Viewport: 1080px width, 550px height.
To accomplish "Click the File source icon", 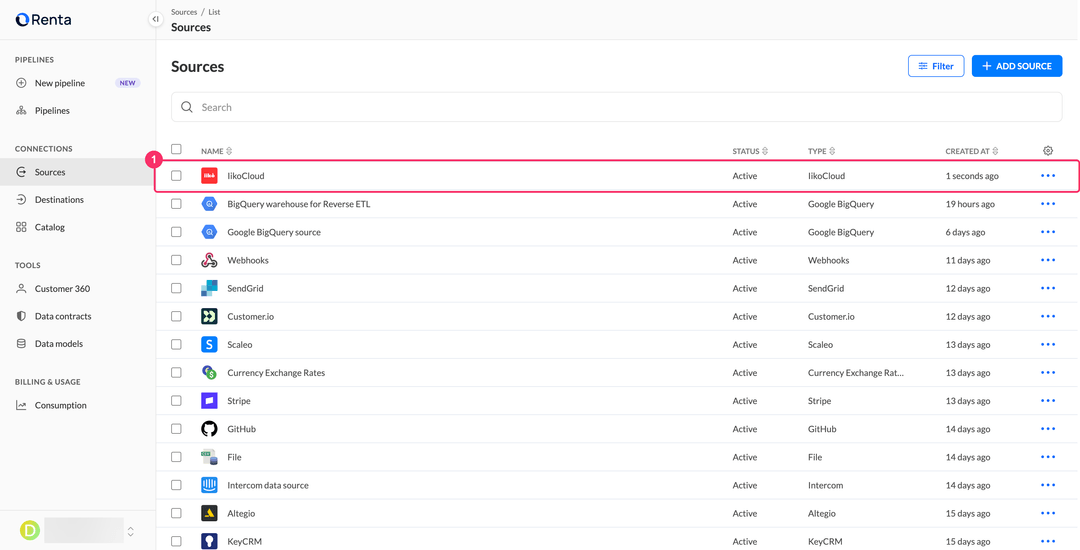I will click(x=209, y=457).
